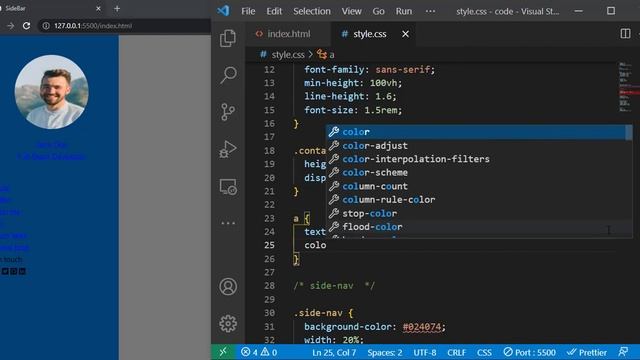Click line number 25 in gutter
The width and height of the screenshot is (640, 360).
pos(269,245)
